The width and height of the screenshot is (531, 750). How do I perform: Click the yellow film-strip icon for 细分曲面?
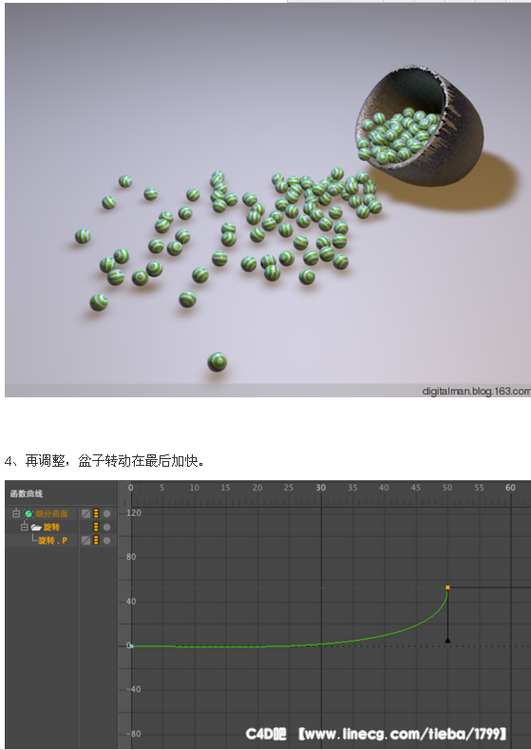96,513
